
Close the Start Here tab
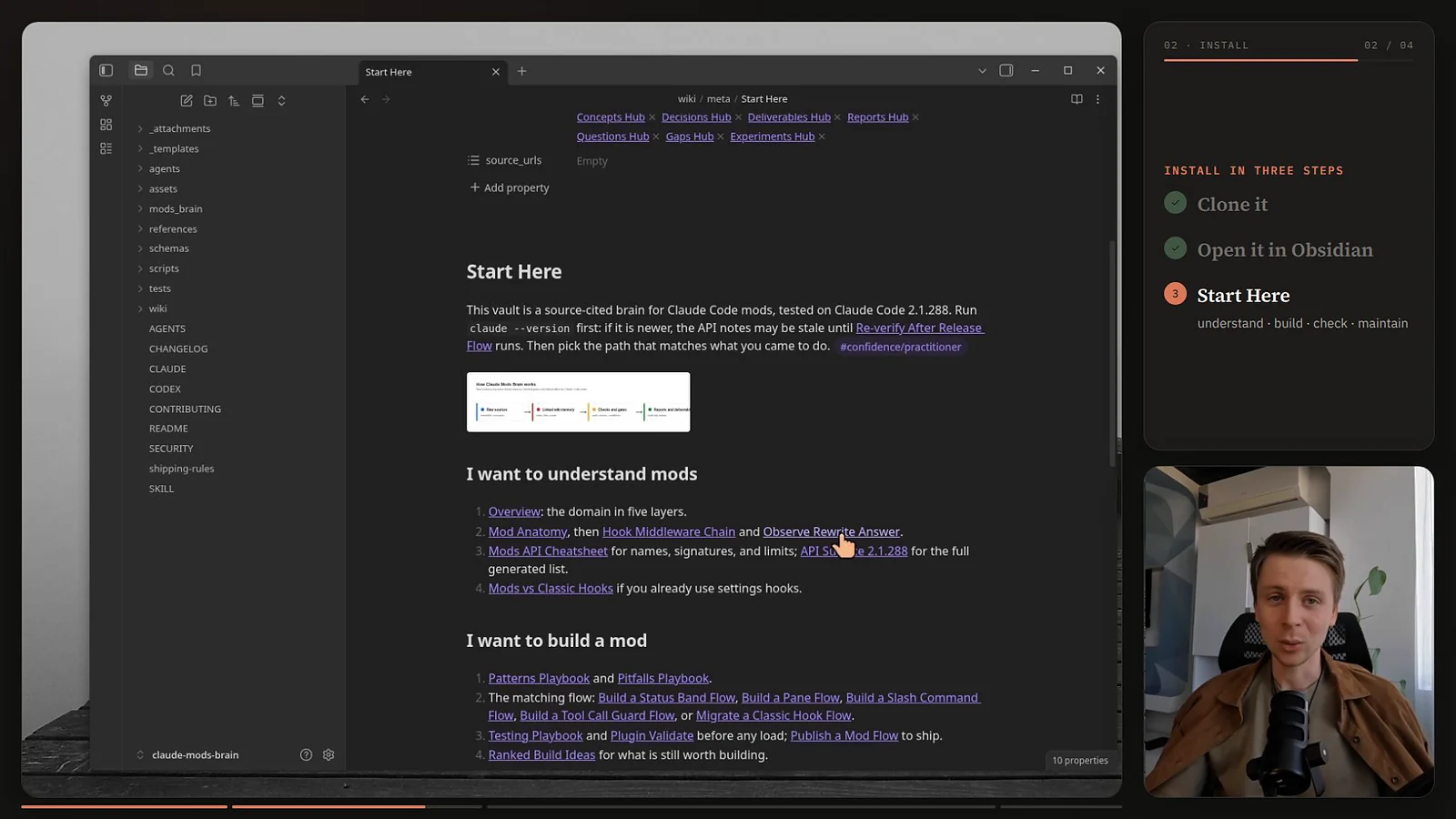point(496,72)
